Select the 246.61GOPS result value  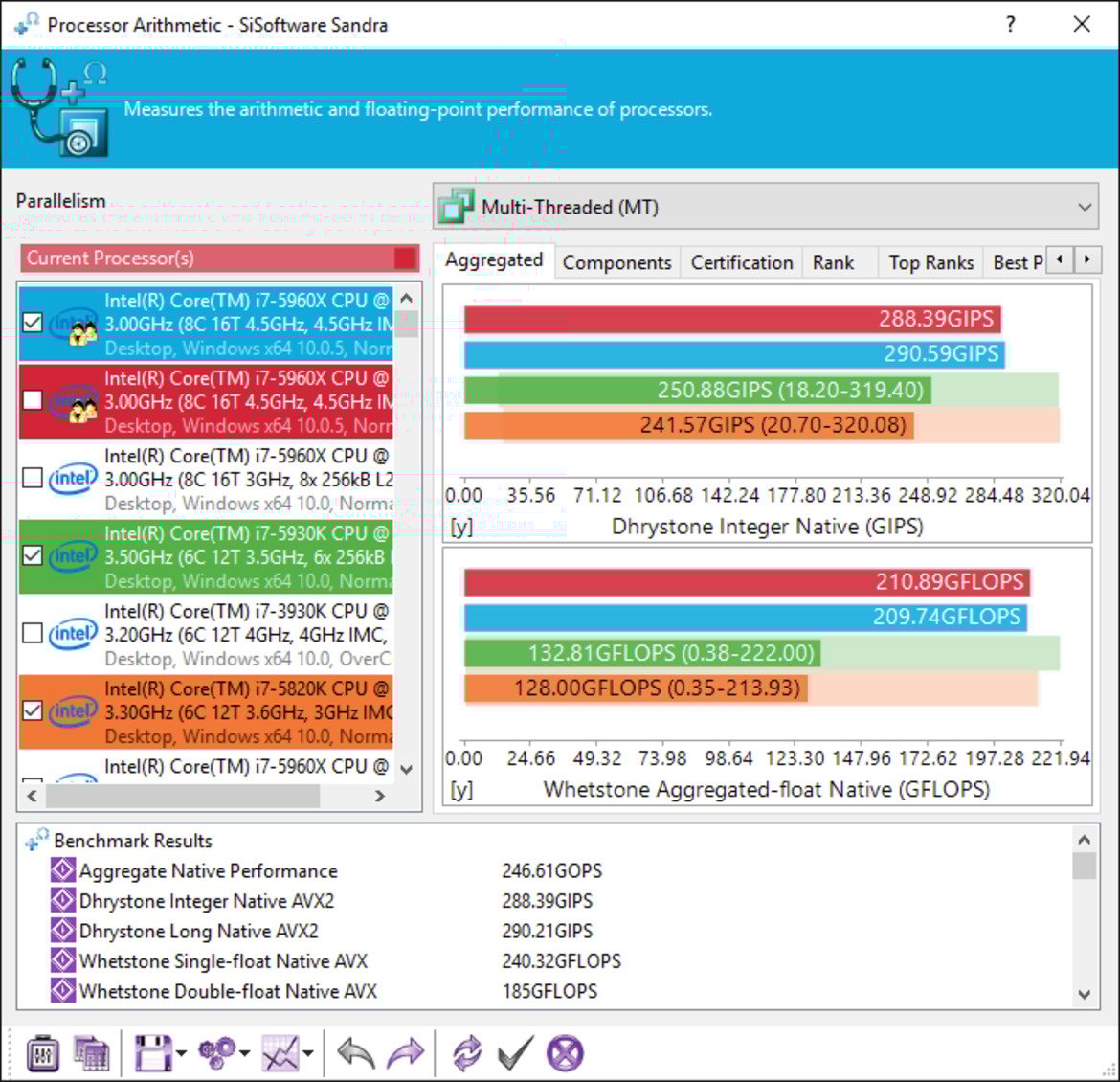tap(552, 870)
